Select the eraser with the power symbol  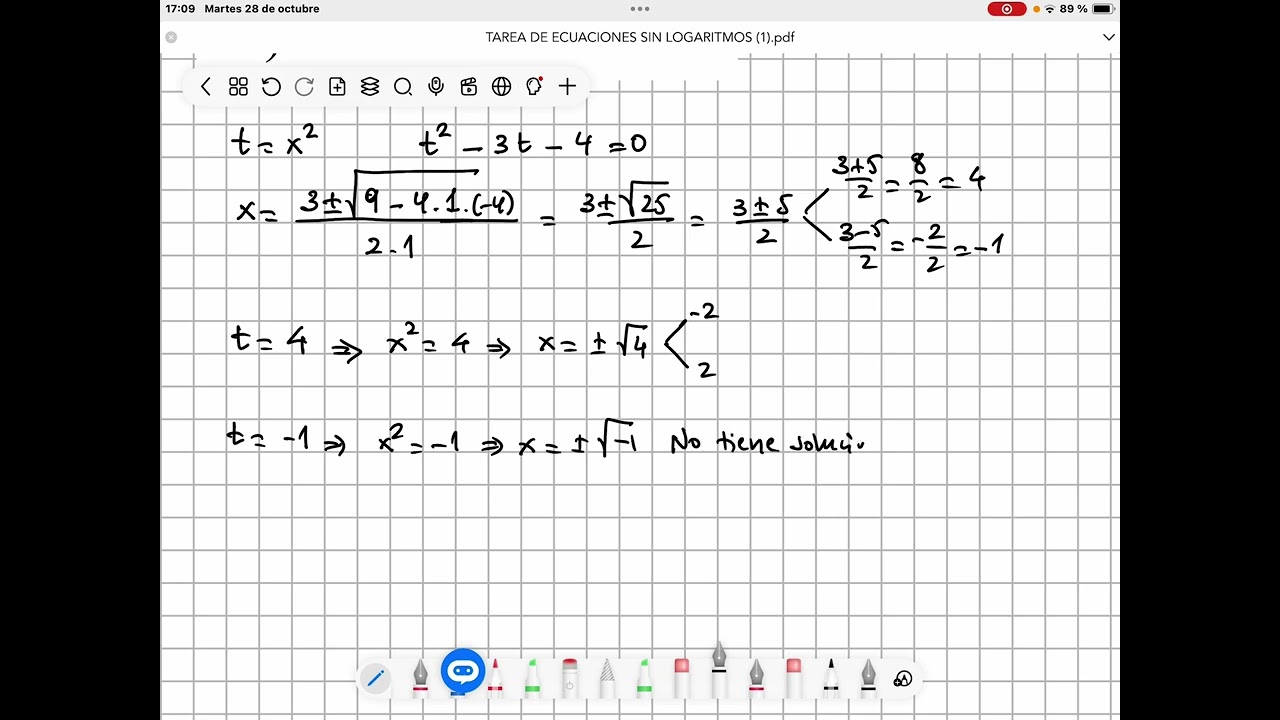coord(569,677)
